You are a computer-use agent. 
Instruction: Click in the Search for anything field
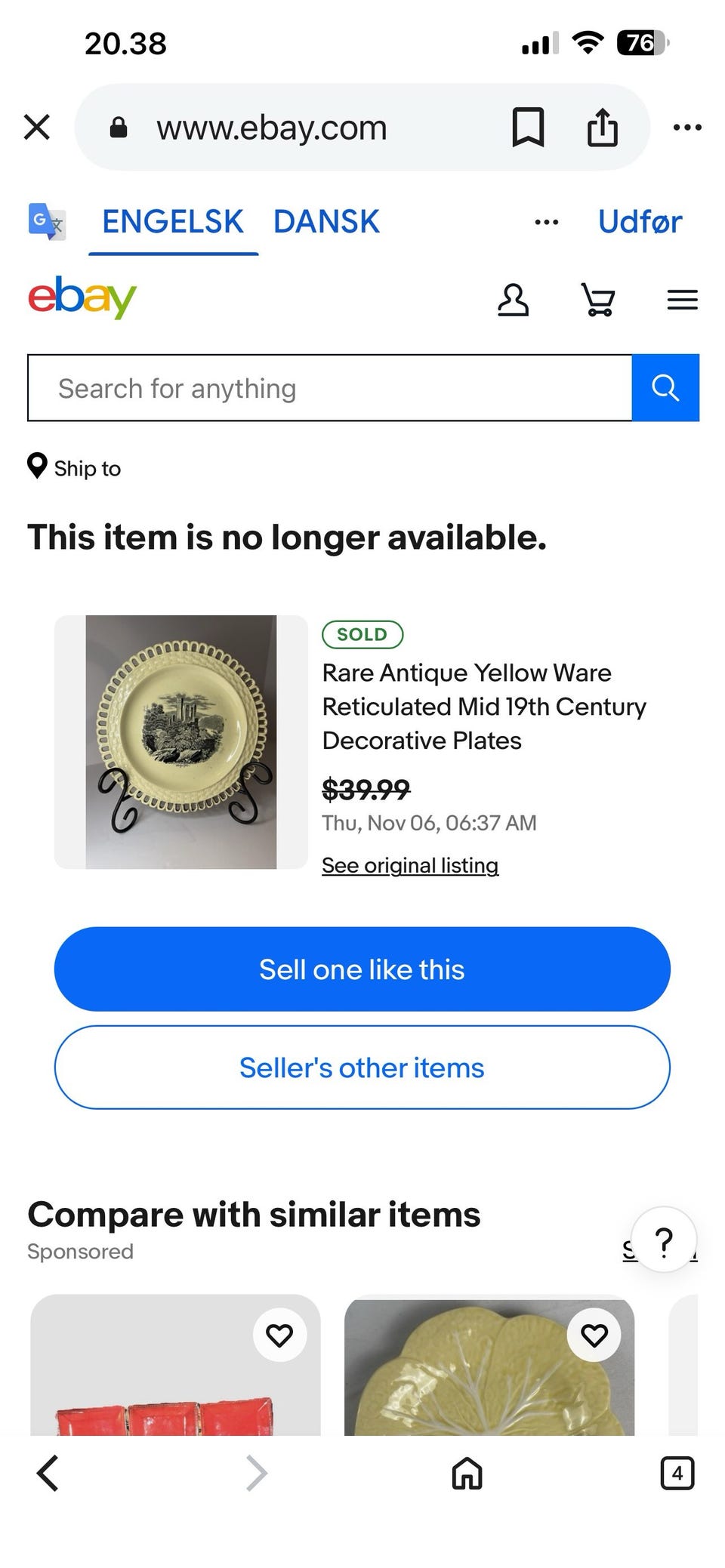329,388
